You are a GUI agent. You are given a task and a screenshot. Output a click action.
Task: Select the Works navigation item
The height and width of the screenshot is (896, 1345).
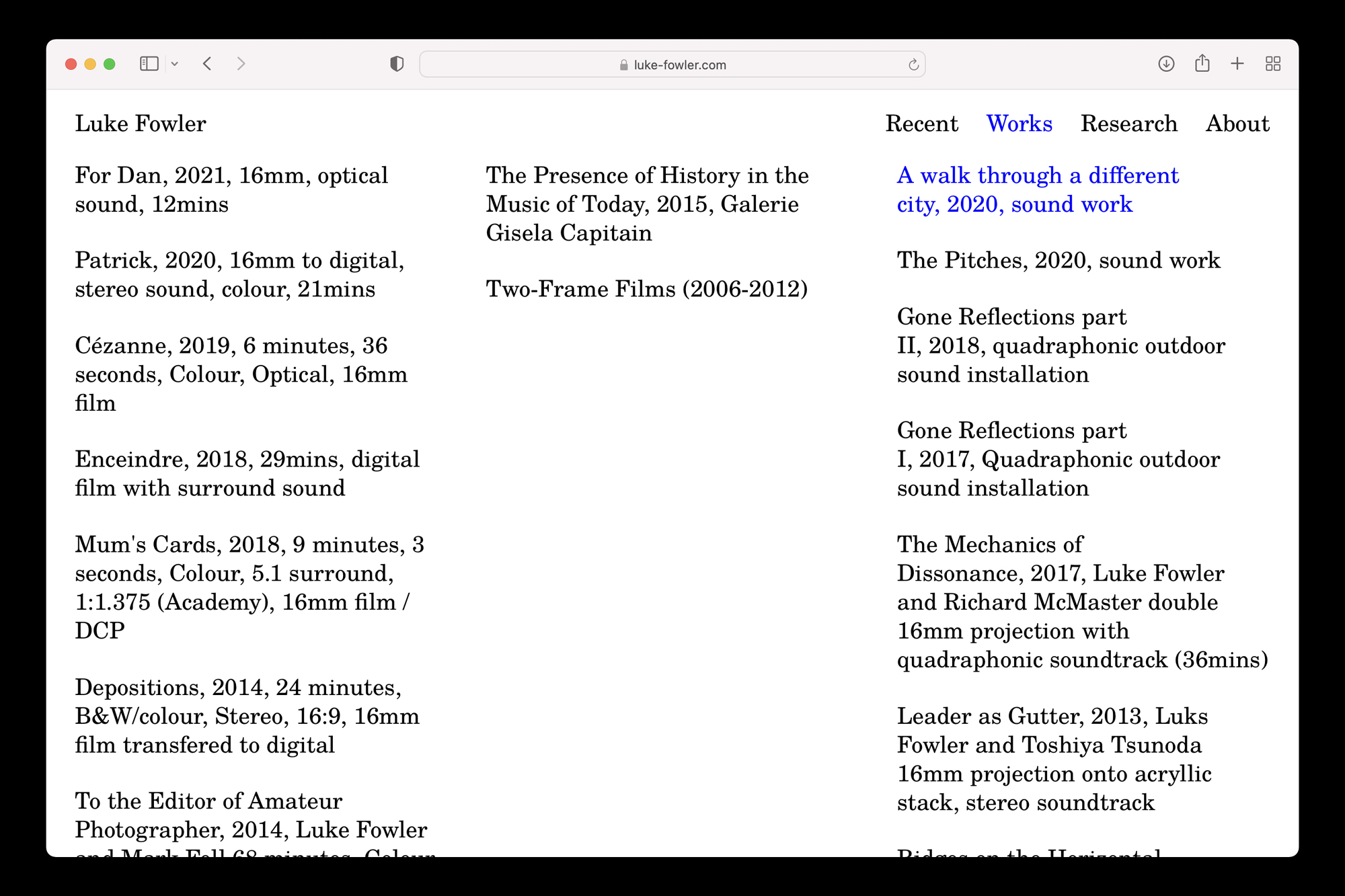1019,124
